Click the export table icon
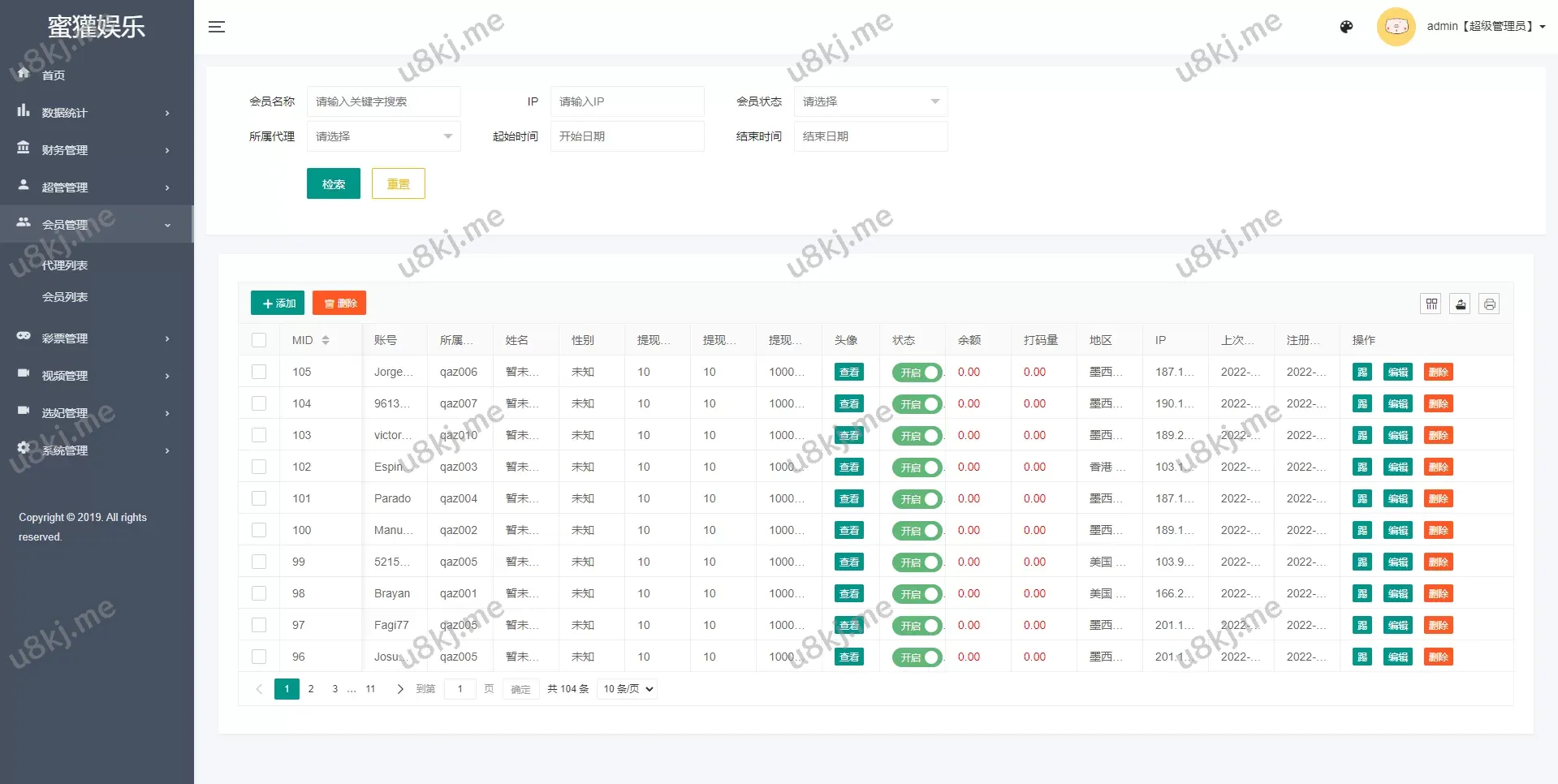1558x784 pixels. click(1460, 304)
